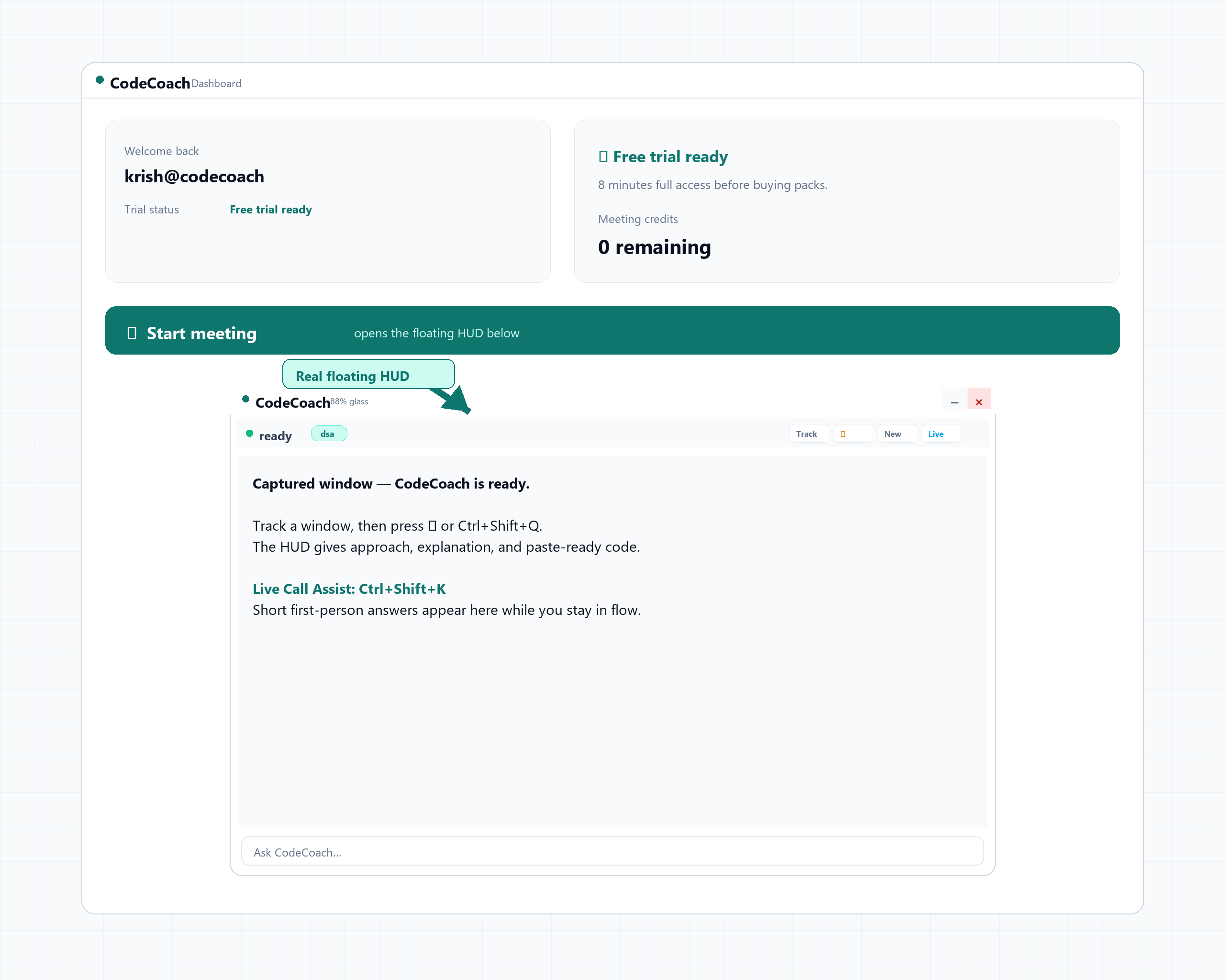Viewport: 1225px width, 980px height.
Task: Click the dsa mode badge
Action: (328, 434)
